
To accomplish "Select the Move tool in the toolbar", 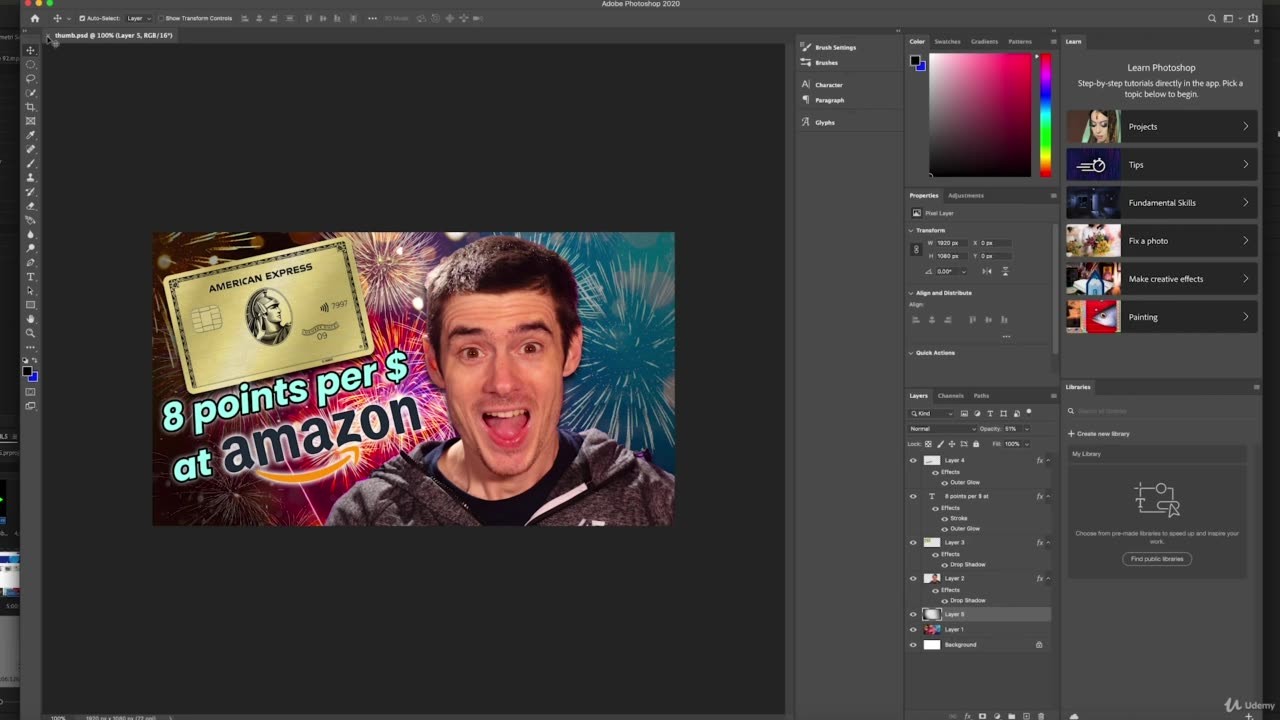I will pyautogui.click(x=30, y=50).
